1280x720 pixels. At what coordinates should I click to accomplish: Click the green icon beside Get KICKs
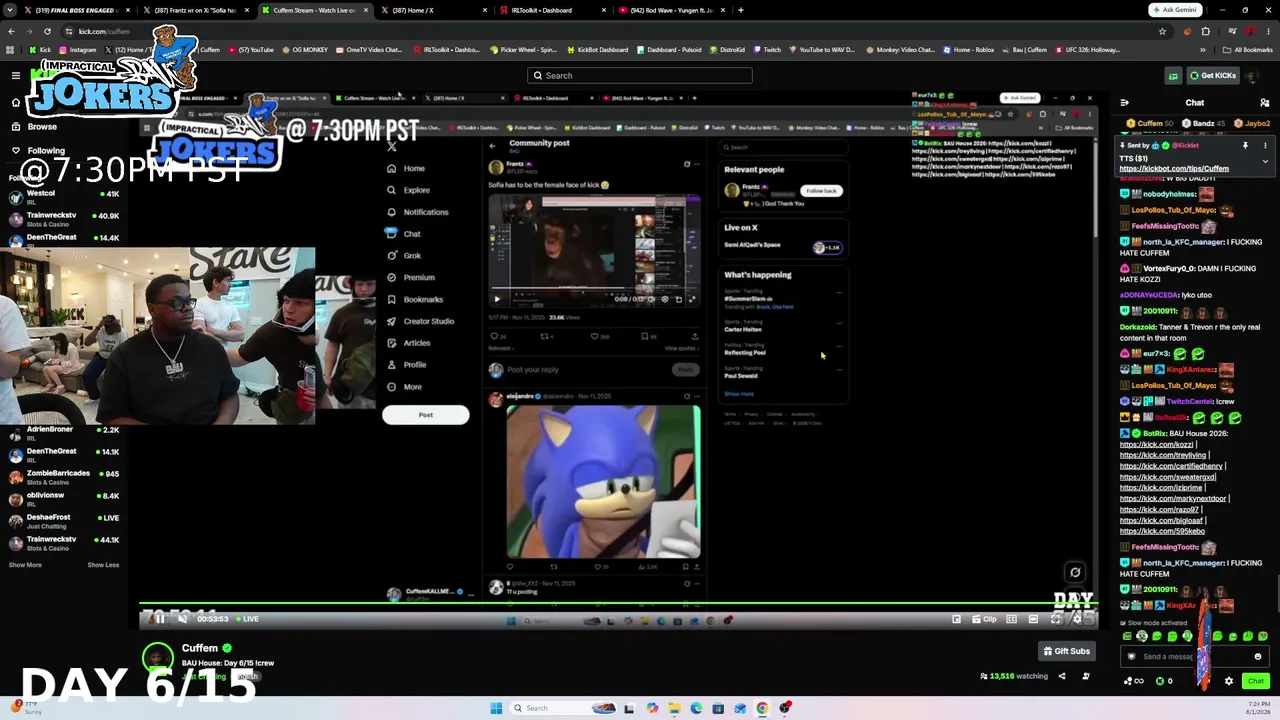click(1173, 75)
